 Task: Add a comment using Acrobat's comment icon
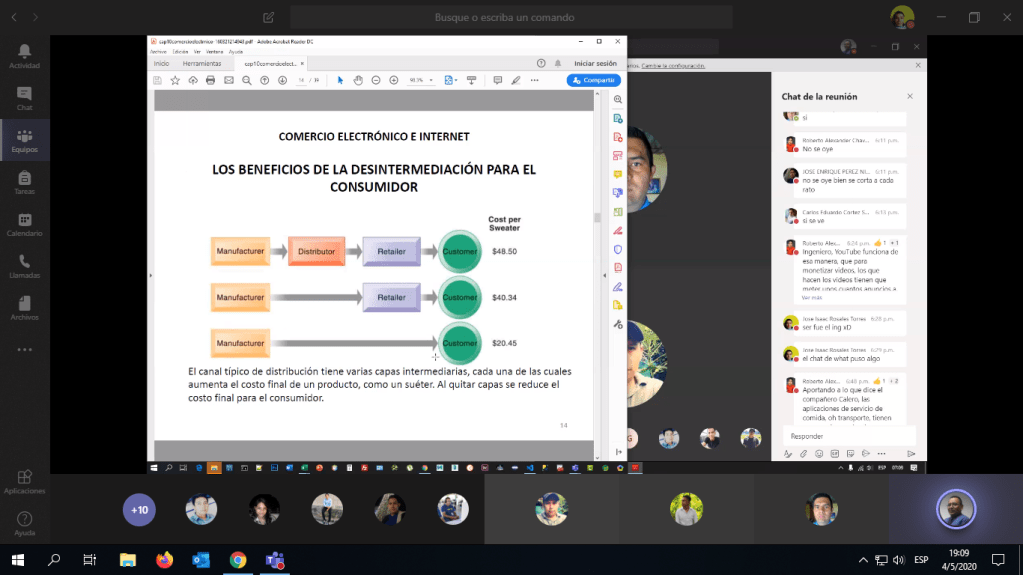(x=499, y=80)
